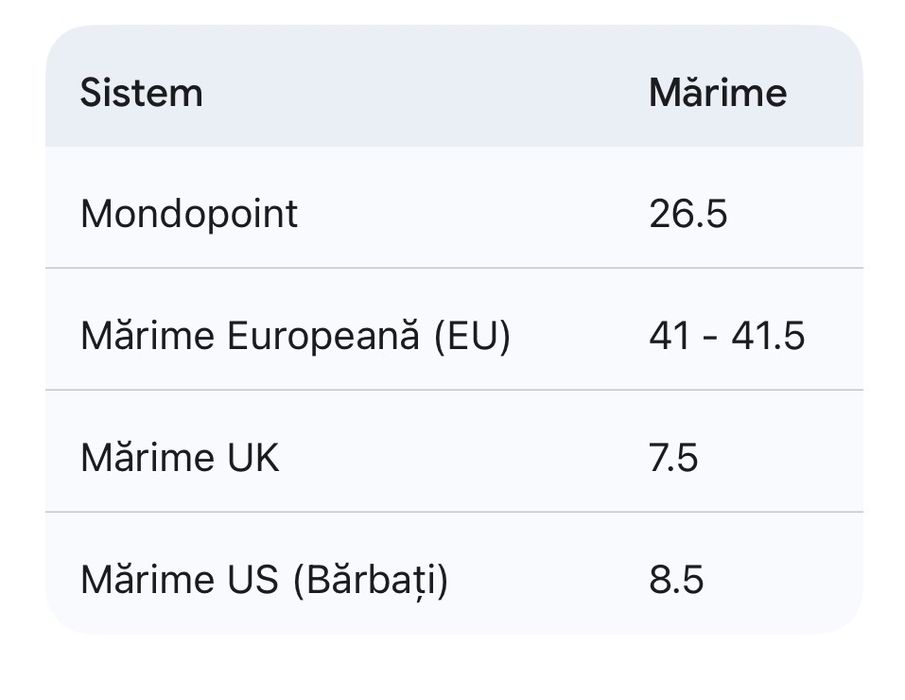The width and height of the screenshot is (905, 700).
Task: Click the UK size value 7.5
Action: click(x=673, y=458)
